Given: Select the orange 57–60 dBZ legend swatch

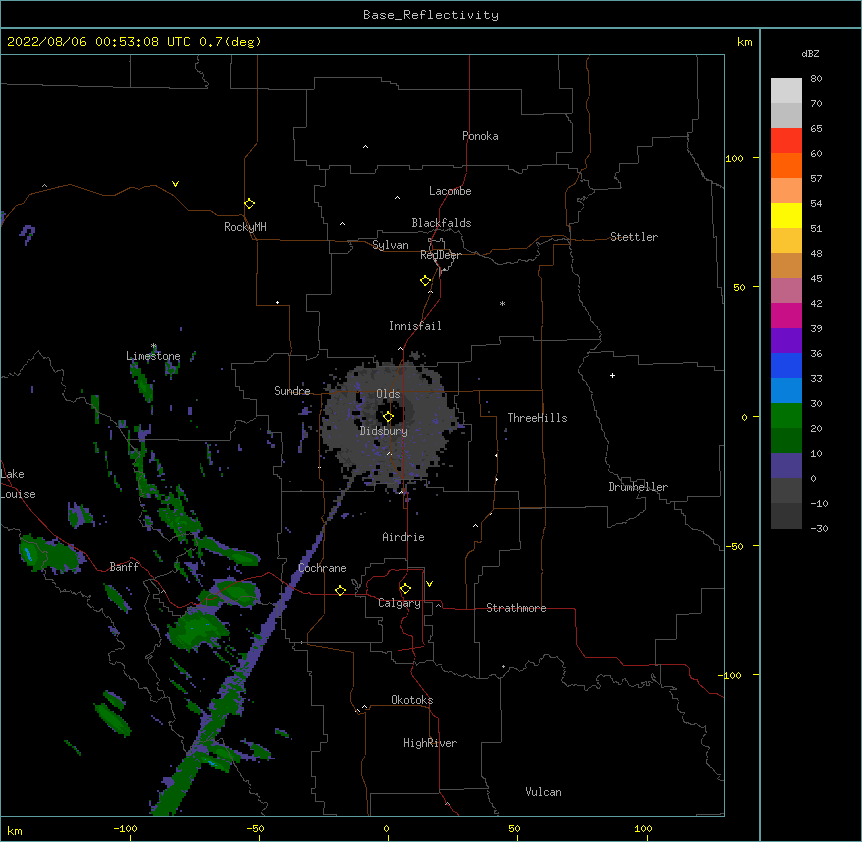Looking at the screenshot, I should pyautogui.click(x=786, y=165).
